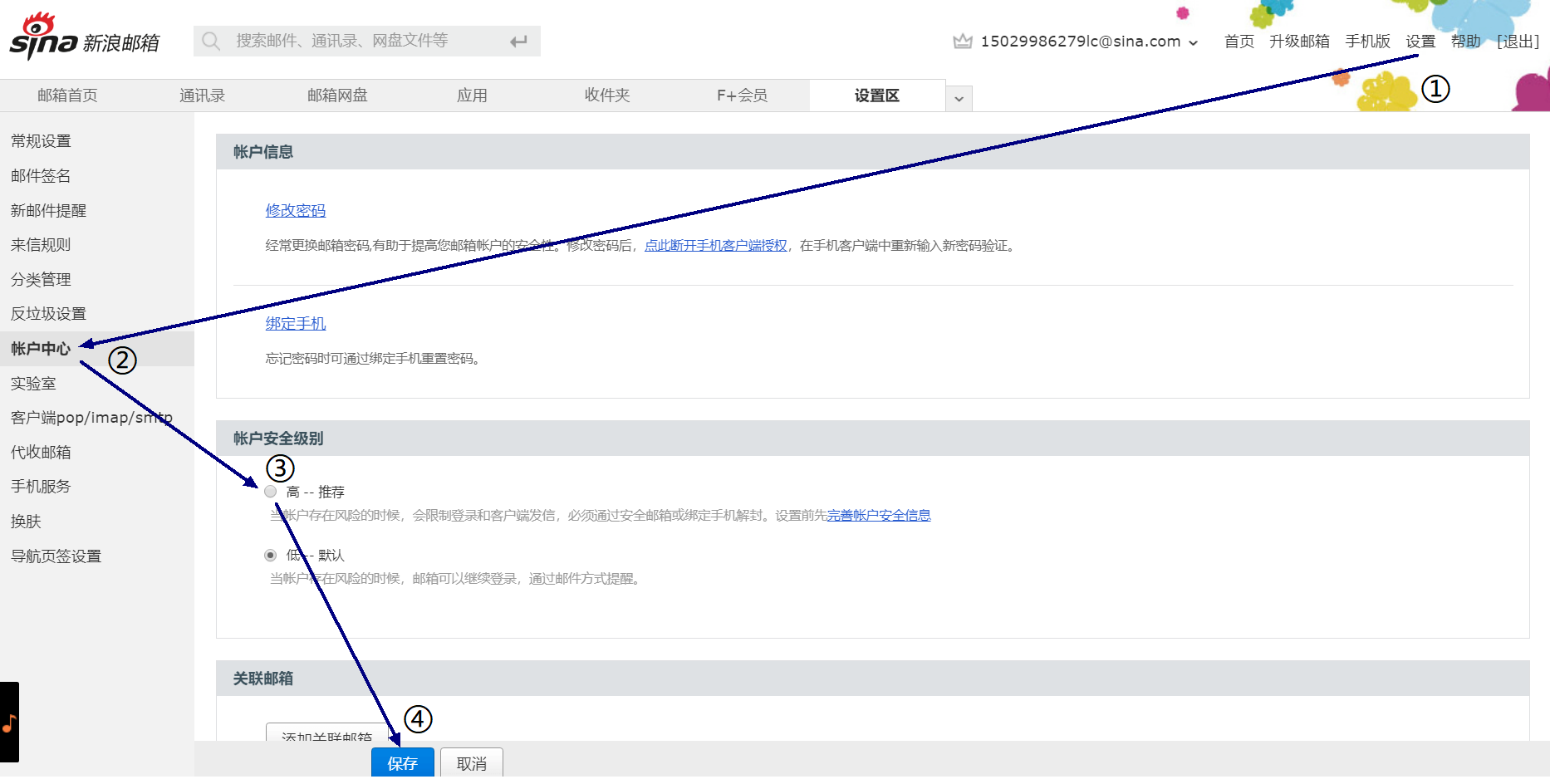Open the dropdown next to the email address
The height and width of the screenshot is (784, 1550).
[x=1194, y=42]
